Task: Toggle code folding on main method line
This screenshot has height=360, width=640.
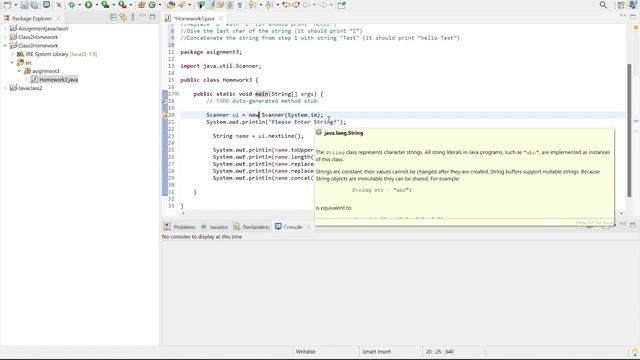Action: click(x=177, y=94)
